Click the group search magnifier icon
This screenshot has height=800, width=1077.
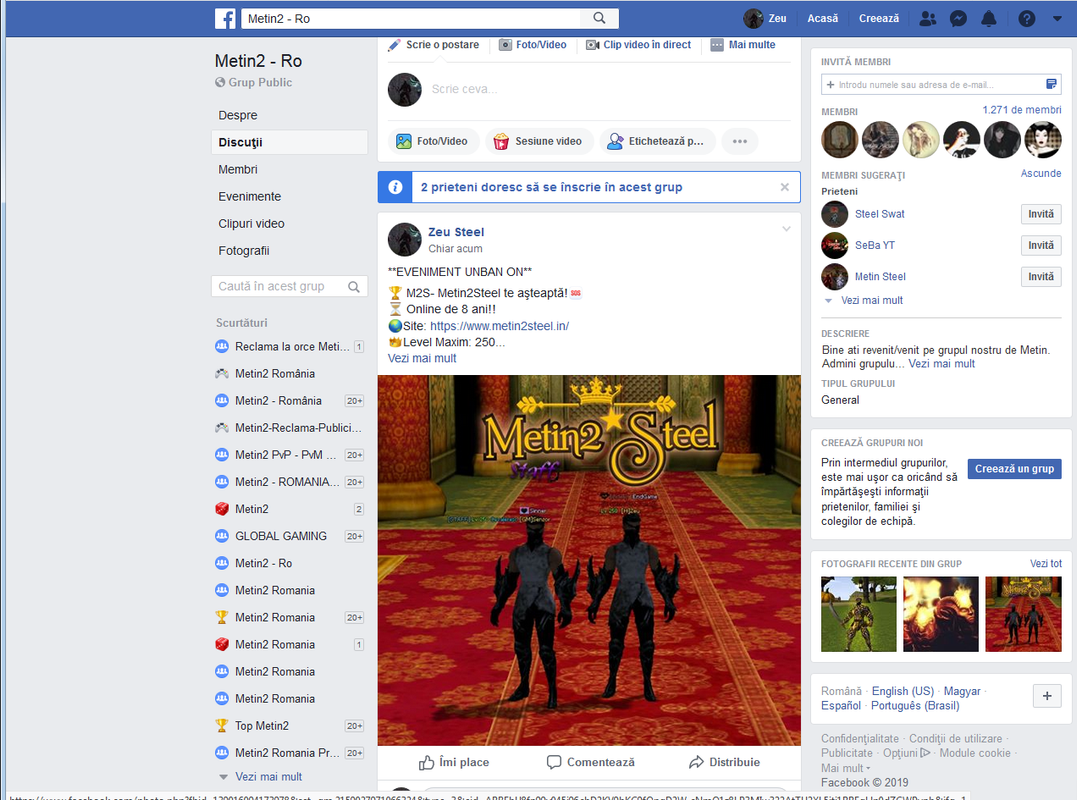(x=354, y=286)
